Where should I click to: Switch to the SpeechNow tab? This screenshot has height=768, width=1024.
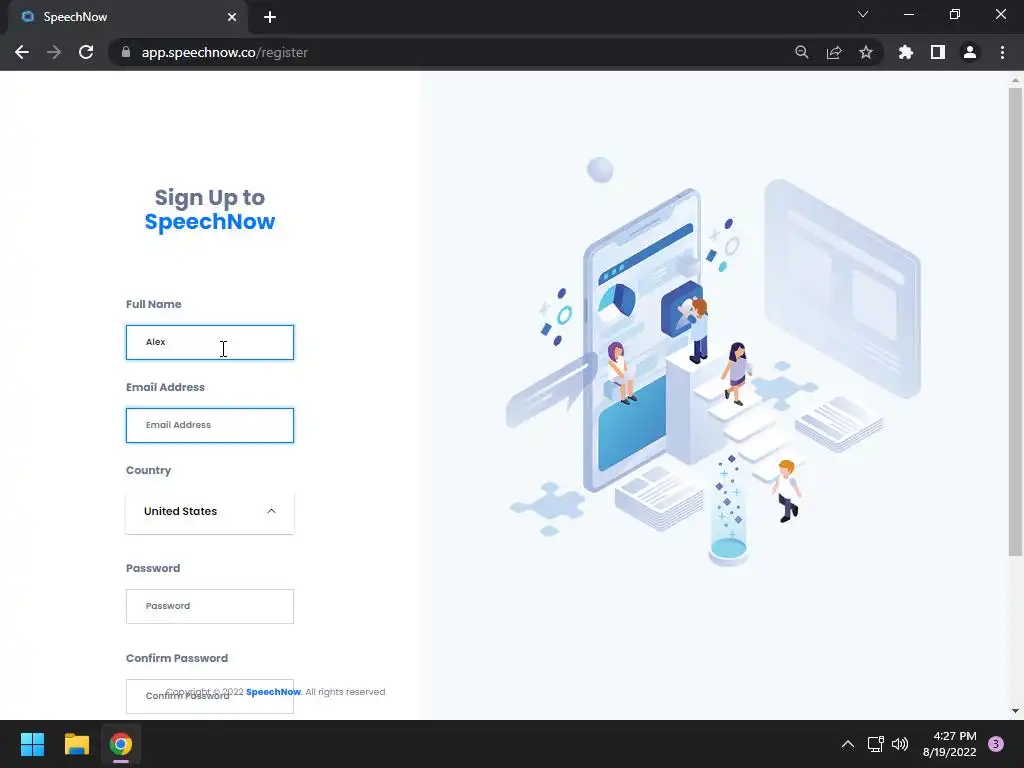tap(127, 17)
